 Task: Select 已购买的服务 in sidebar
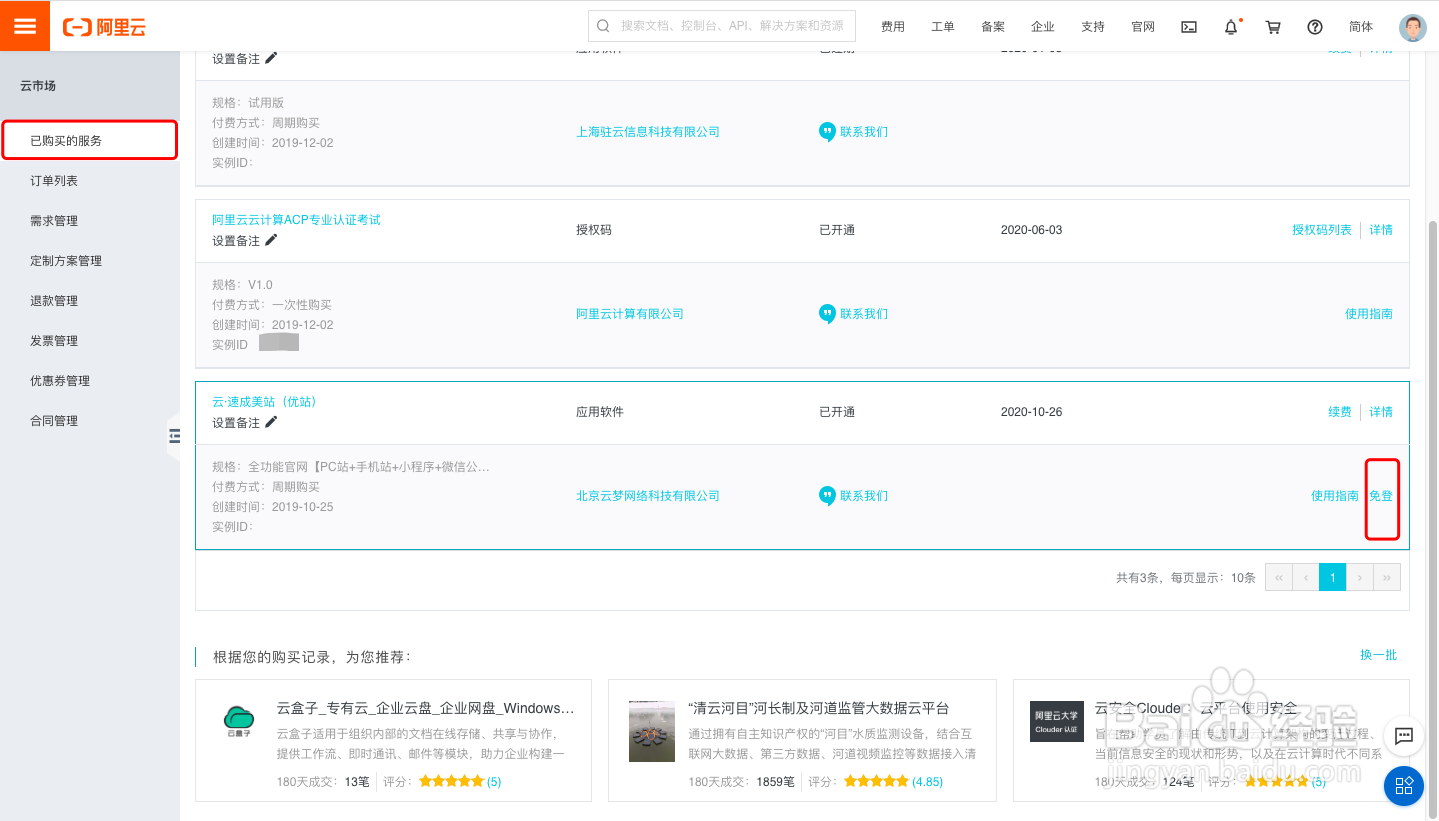click(89, 140)
